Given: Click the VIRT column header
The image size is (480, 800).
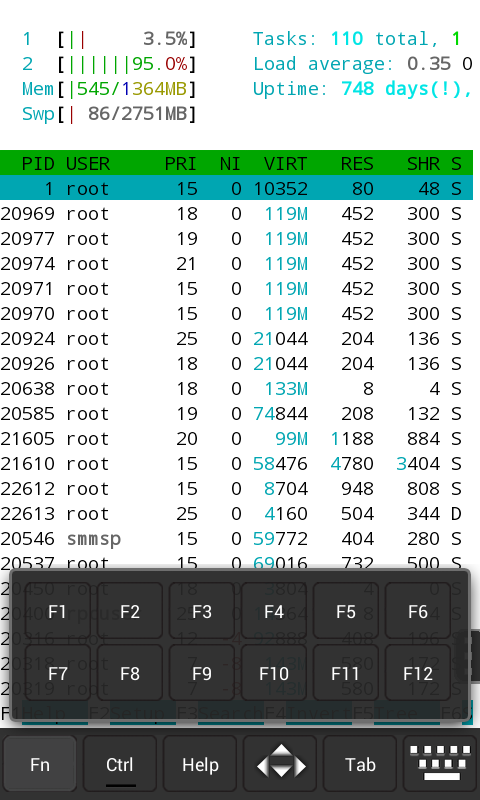Looking at the screenshot, I should [286, 163].
